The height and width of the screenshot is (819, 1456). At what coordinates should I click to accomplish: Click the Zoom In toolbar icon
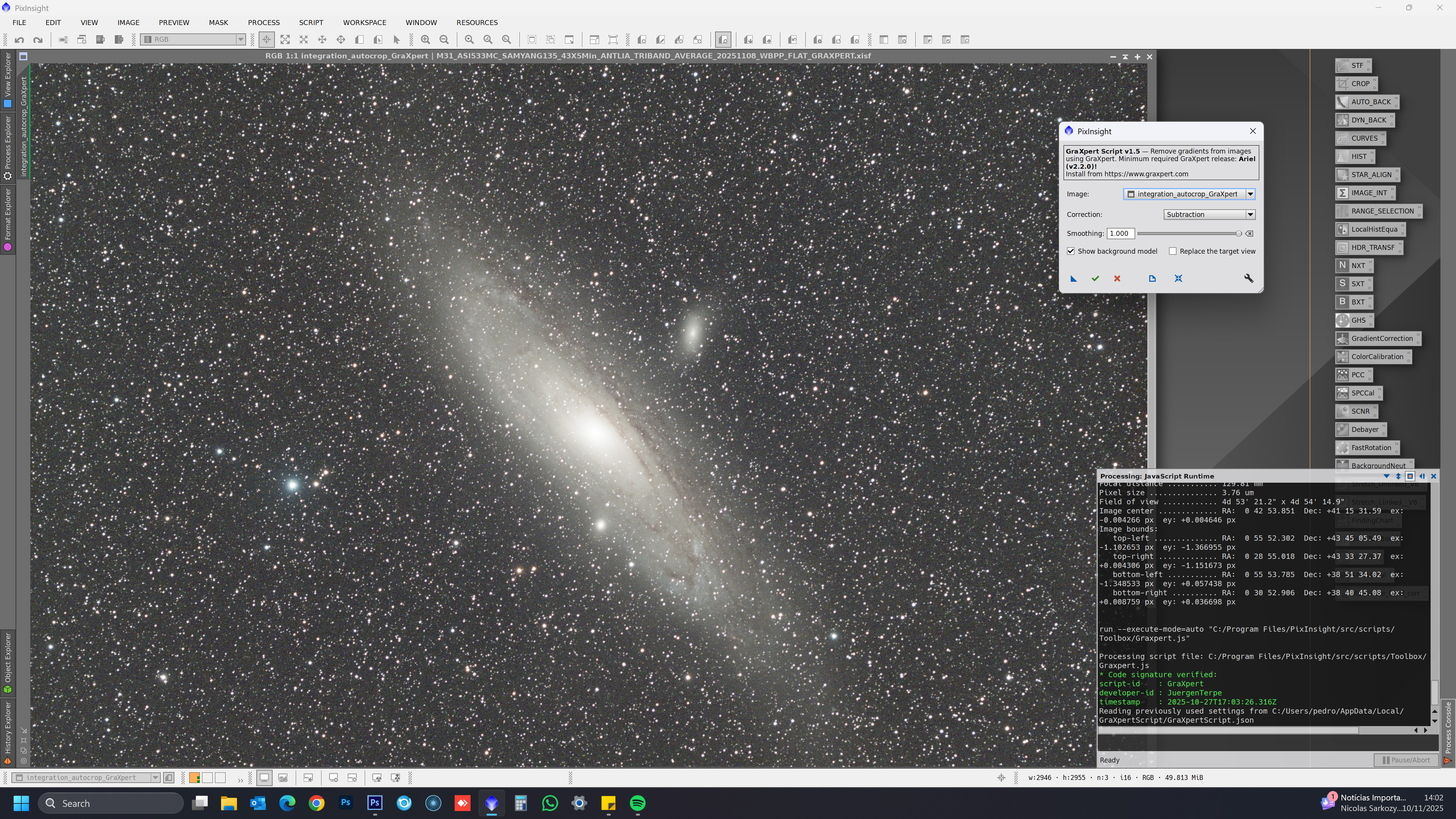425,39
